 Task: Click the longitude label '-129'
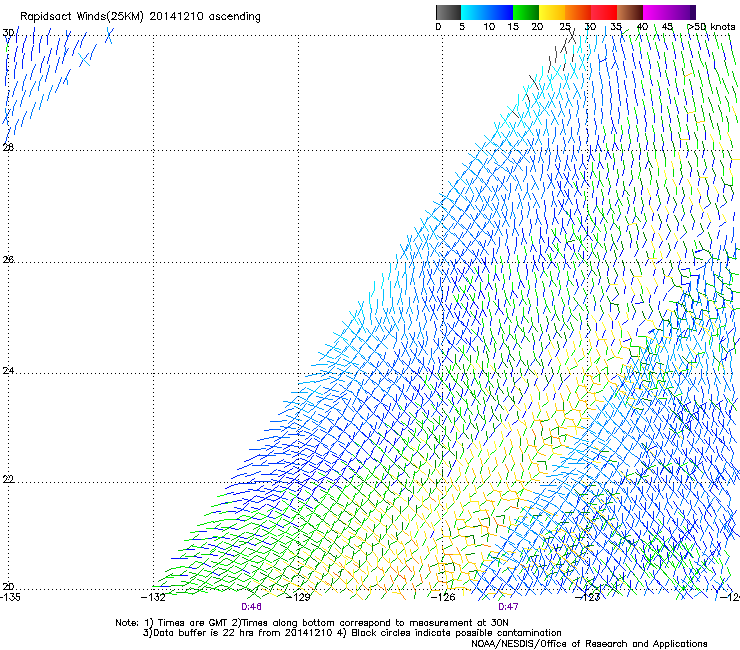299,597
